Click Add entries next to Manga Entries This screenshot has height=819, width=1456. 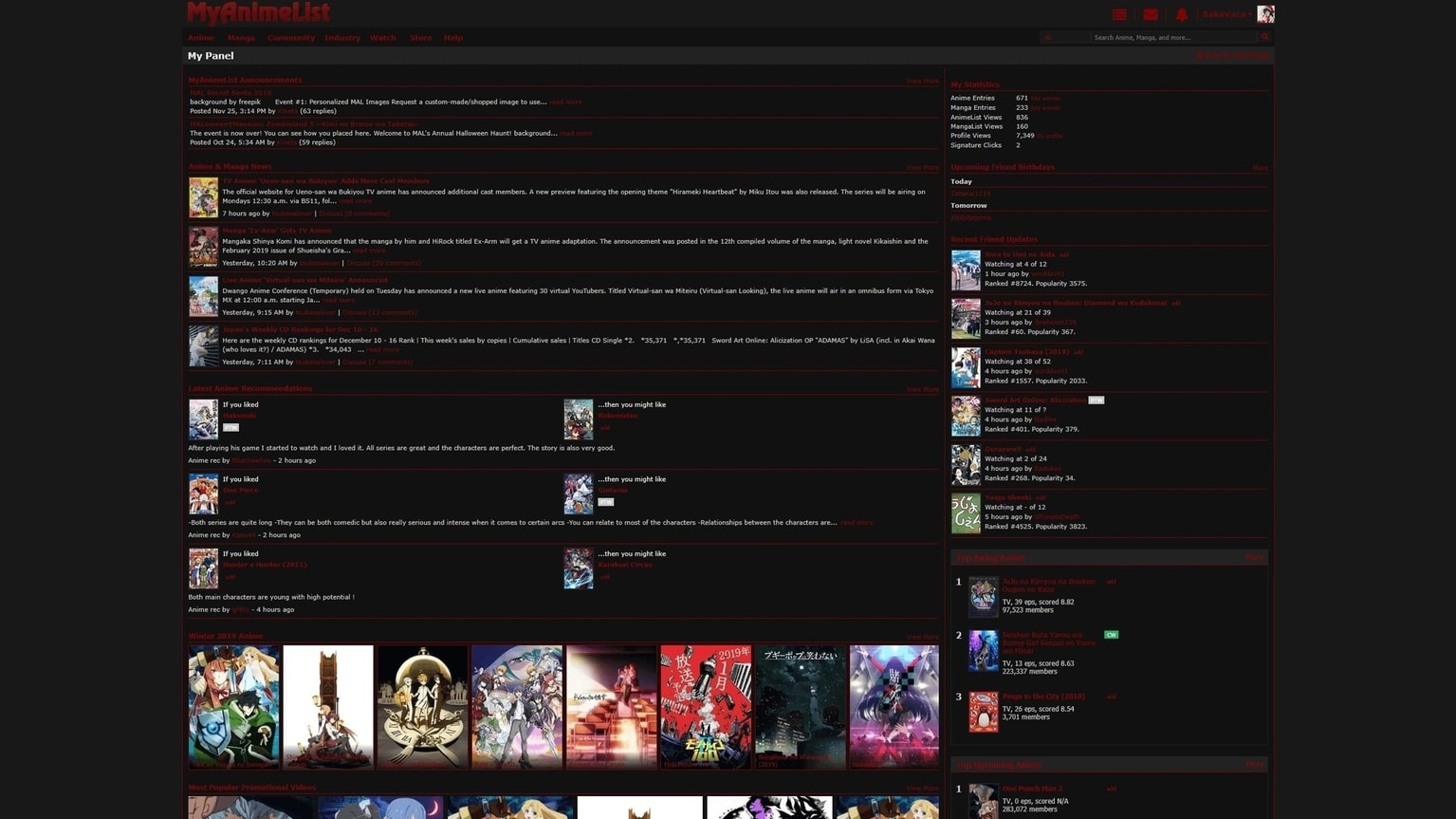[1045, 108]
